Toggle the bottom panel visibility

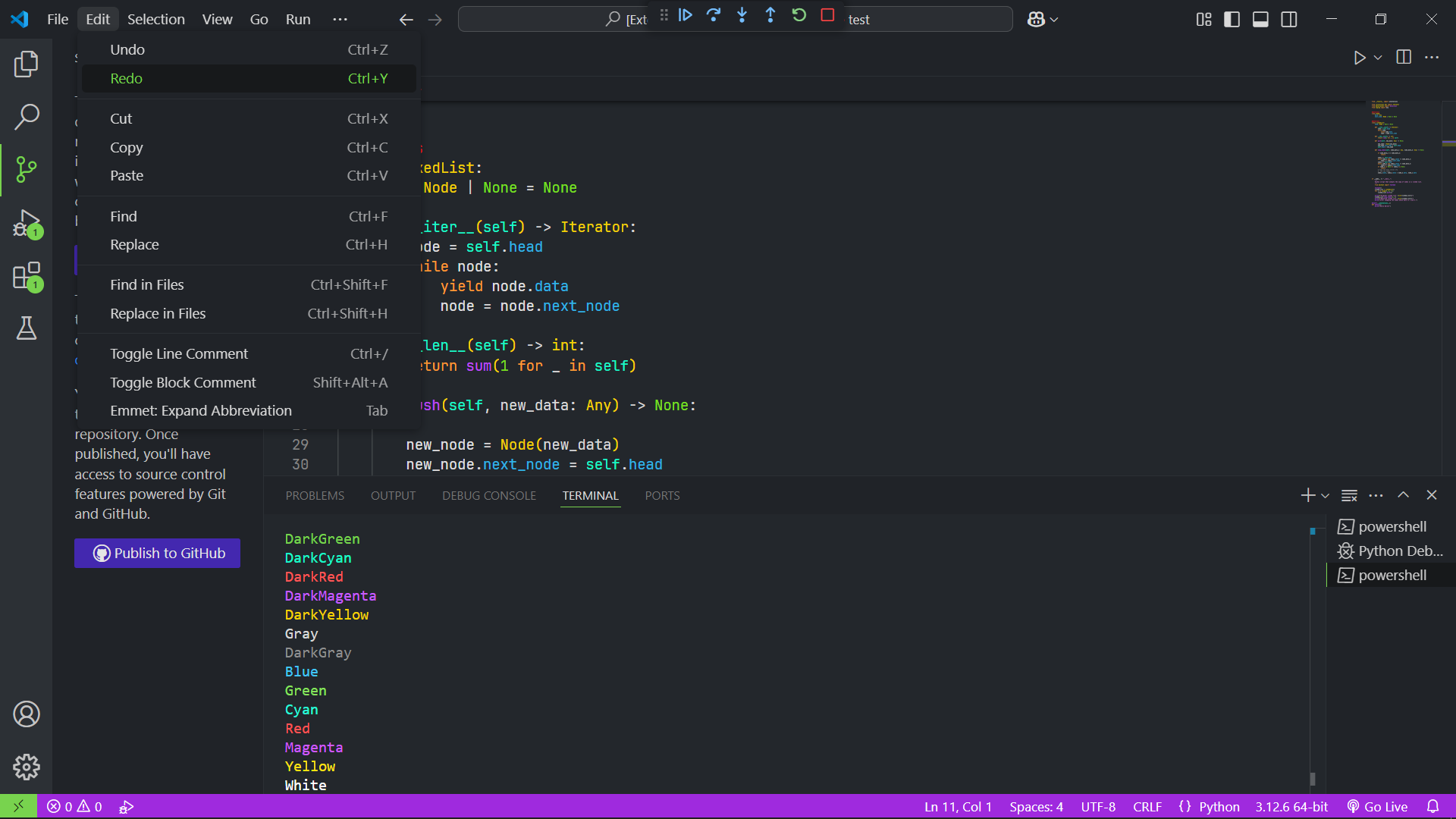click(x=1260, y=19)
